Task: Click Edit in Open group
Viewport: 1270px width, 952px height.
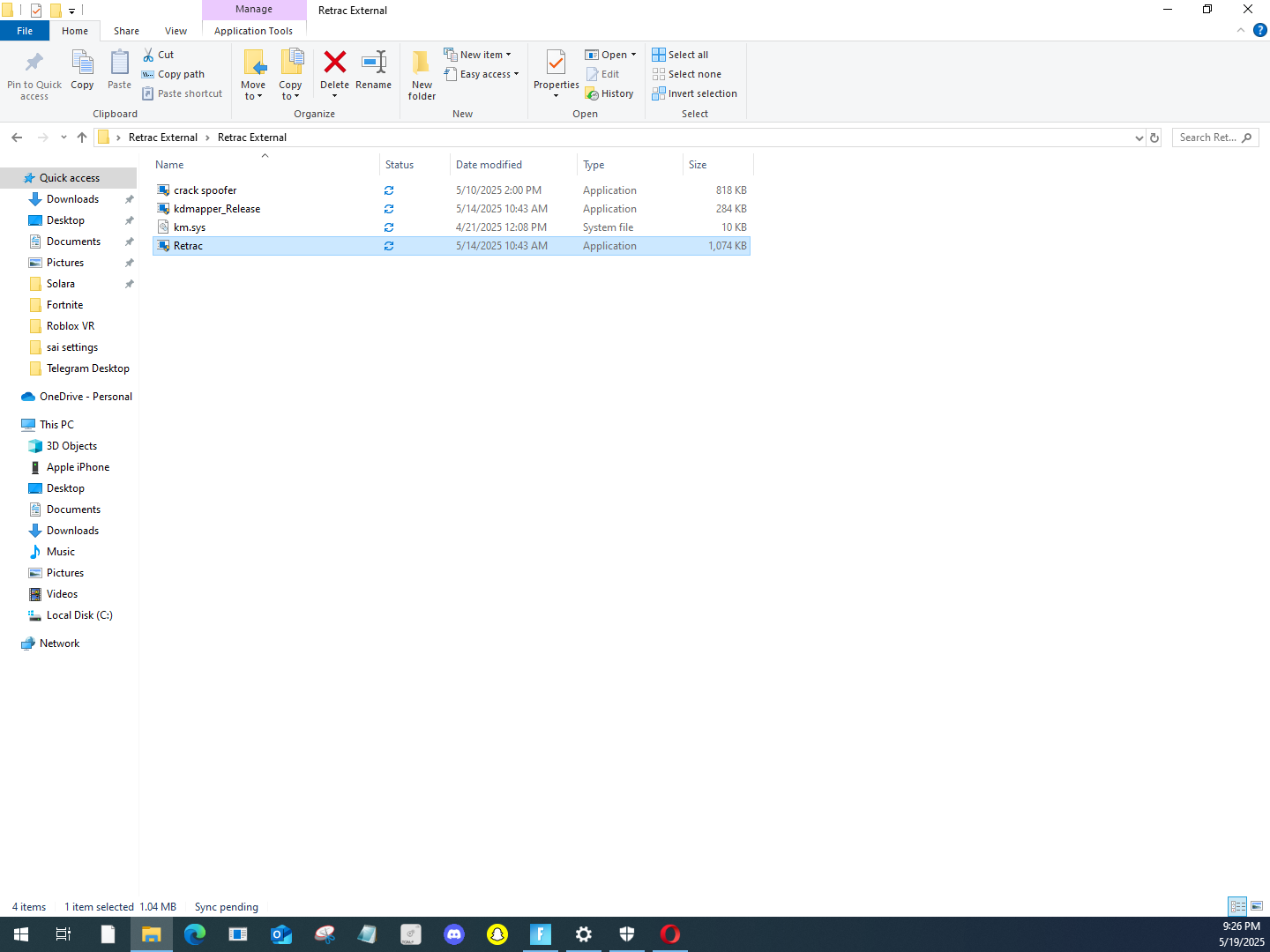Action: coord(603,74)
